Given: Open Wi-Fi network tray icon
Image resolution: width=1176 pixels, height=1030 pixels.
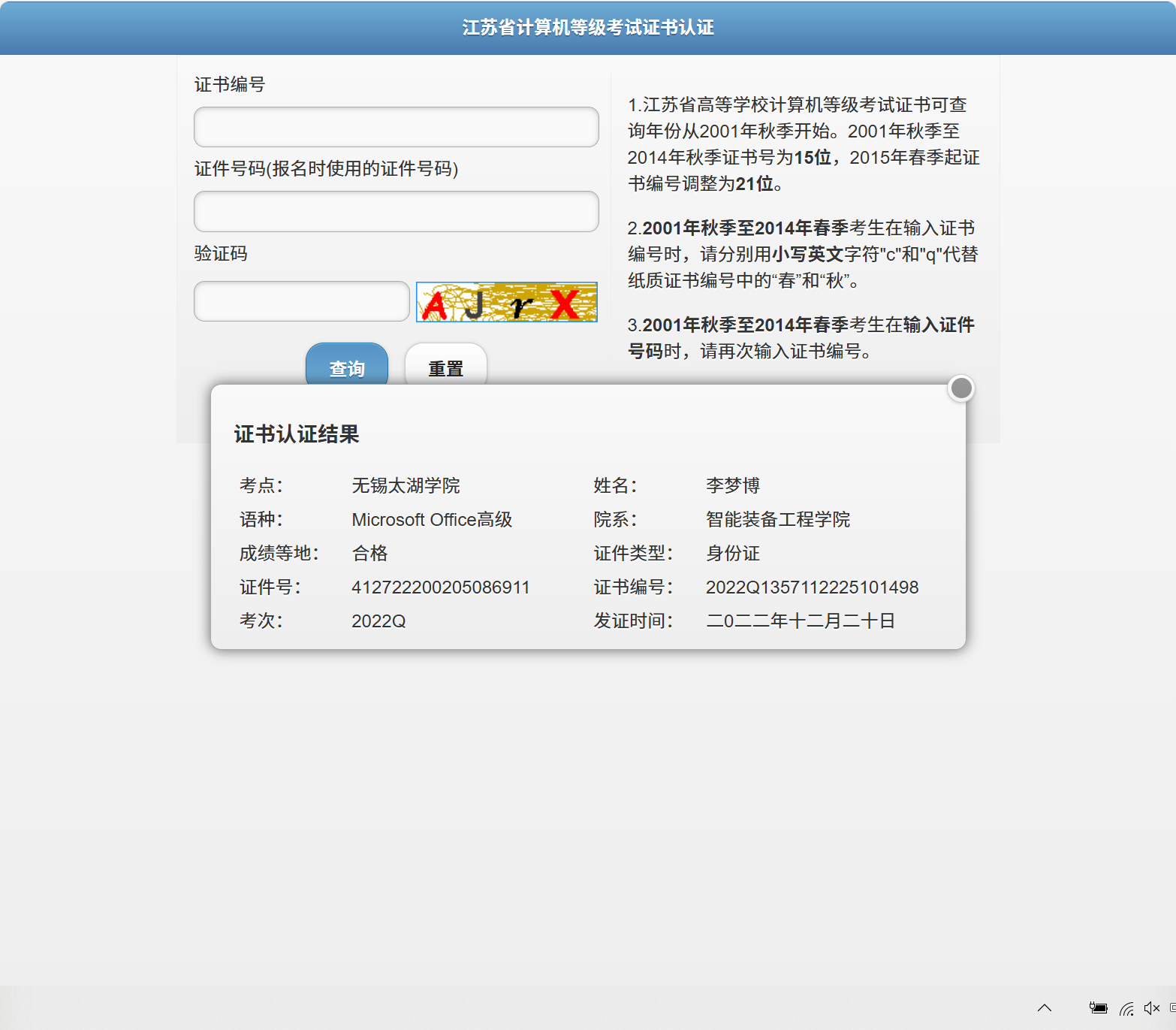Looking at the screenshot, I should coord(1126,1008).
